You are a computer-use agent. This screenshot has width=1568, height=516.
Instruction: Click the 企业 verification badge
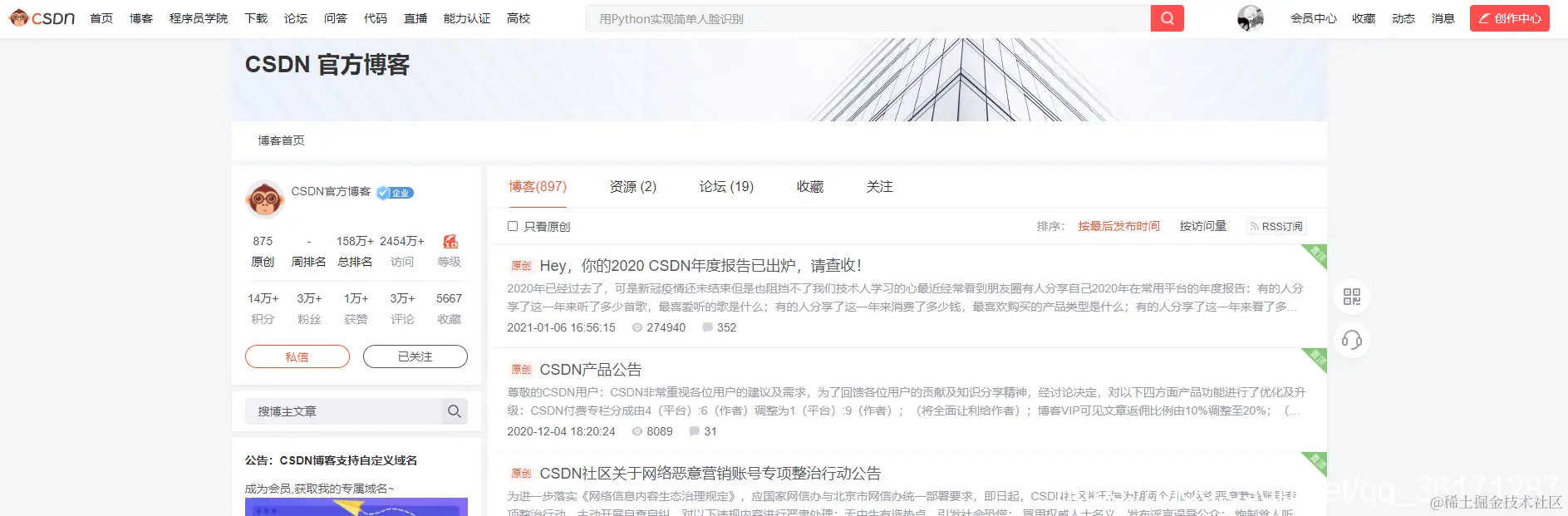point(396,193)
